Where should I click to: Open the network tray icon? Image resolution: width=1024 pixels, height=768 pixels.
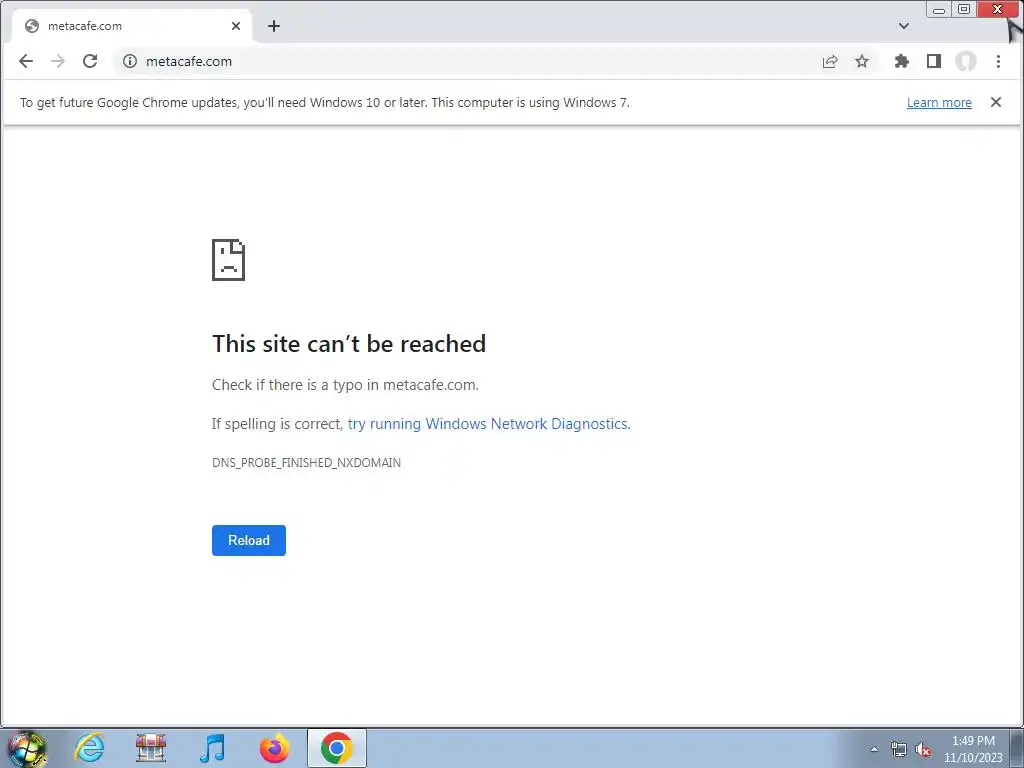899,749
